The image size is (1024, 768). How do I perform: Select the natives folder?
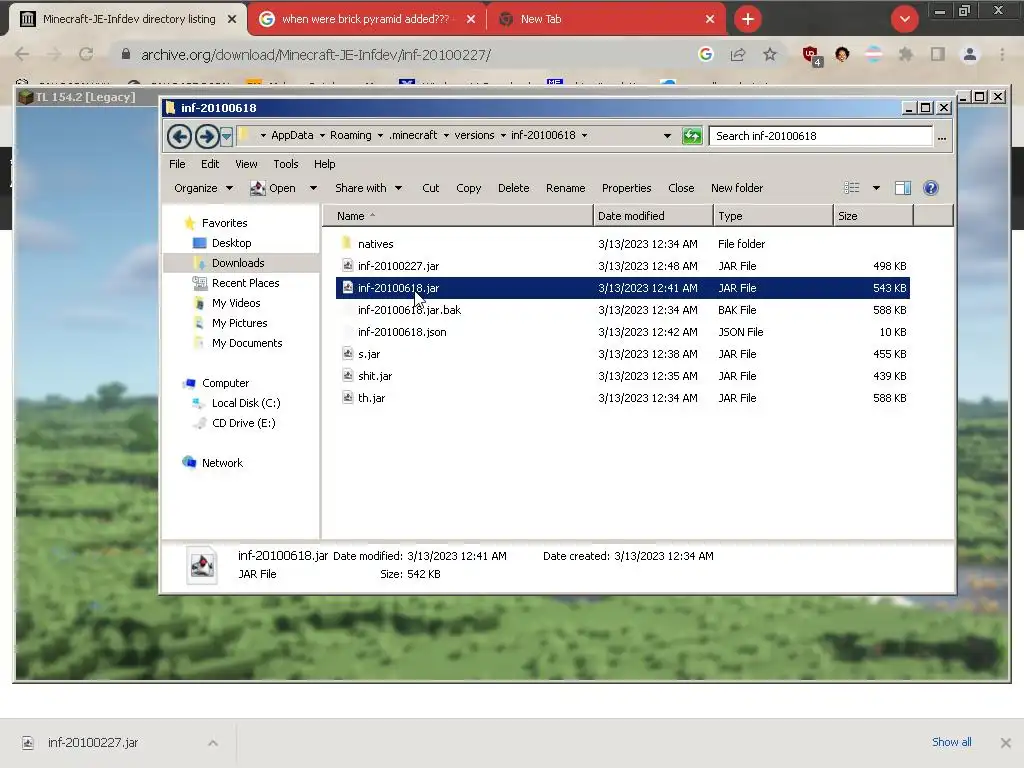click(x=376, y=244)
